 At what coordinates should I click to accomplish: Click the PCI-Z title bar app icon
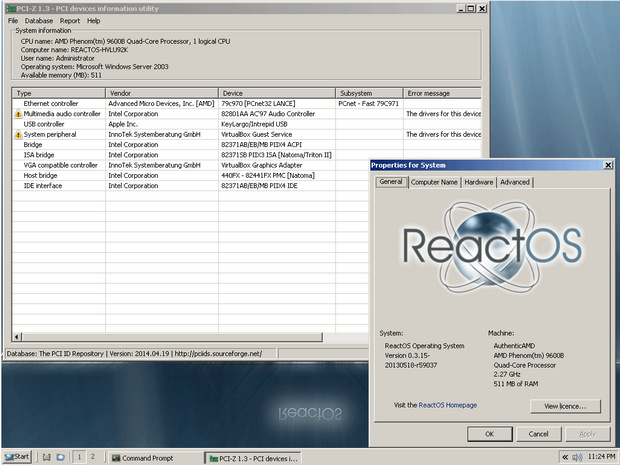click(10, 8)
